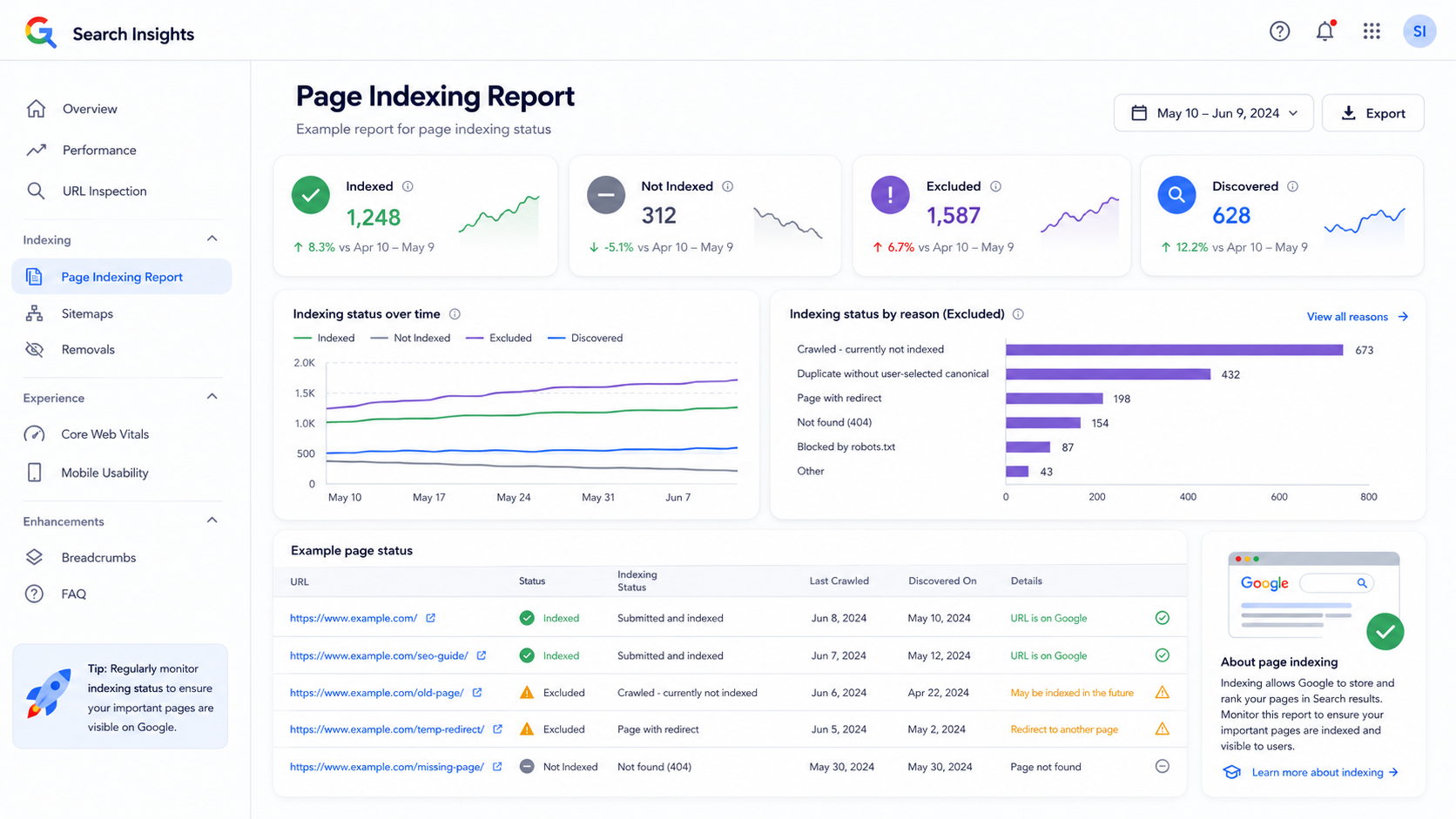This screenshot has height=819, width=1456.
Task: Click the gray Not Indexed minus card icon
Action: click(x=606, y=195)
